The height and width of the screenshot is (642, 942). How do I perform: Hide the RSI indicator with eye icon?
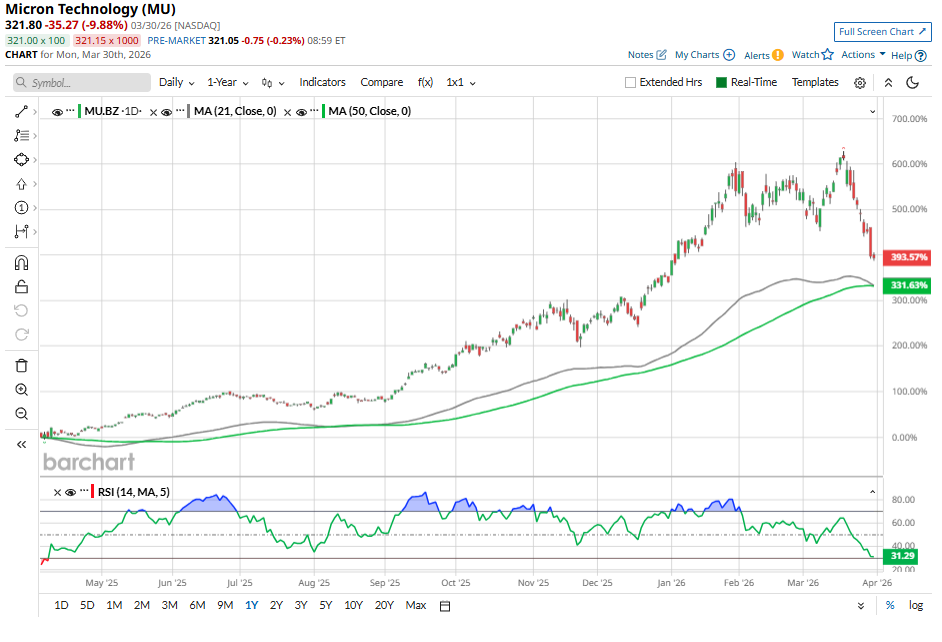(x=70, y=492)
